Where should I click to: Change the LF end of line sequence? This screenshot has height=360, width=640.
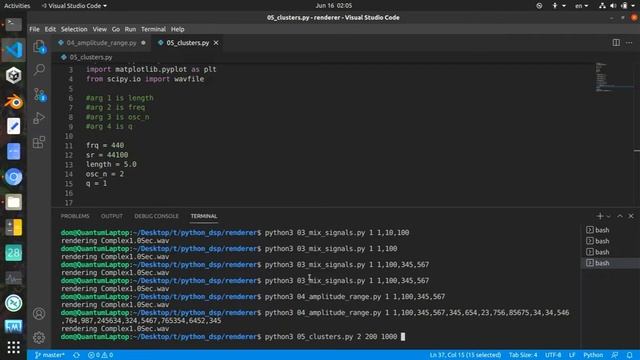[x=572, y=355]
